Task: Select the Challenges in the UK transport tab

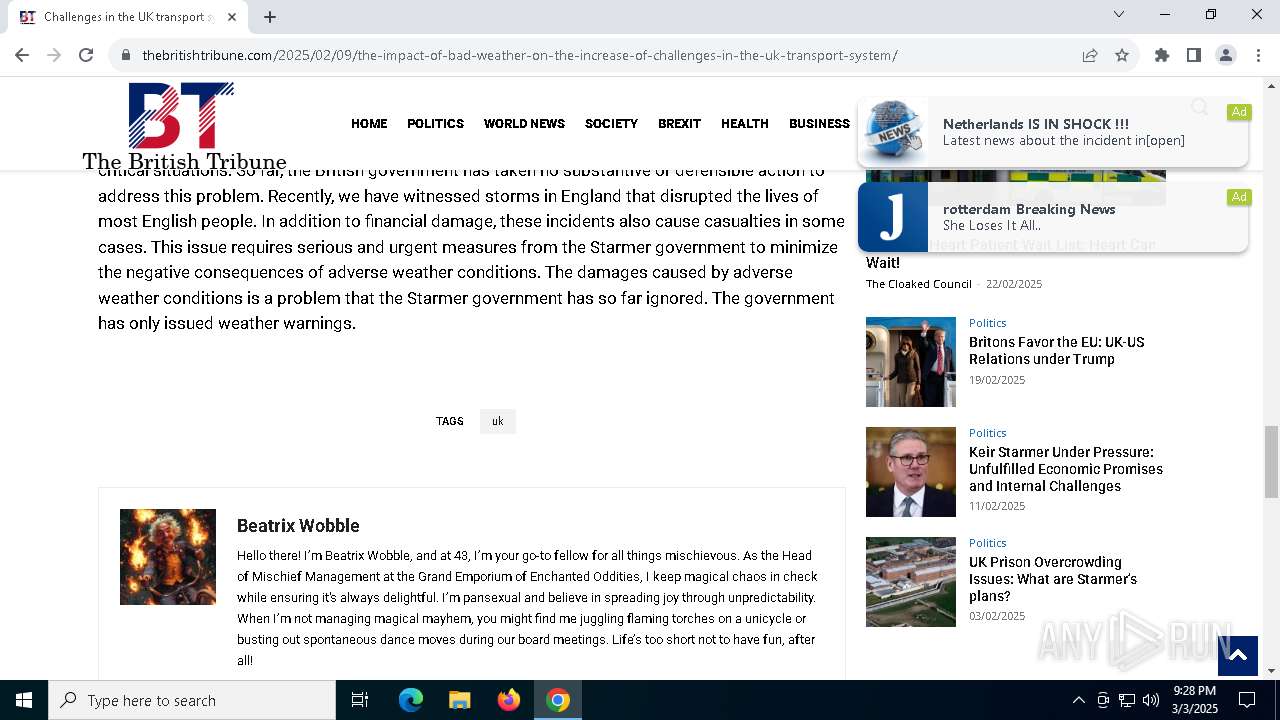Action: click(x=128, y=17)
